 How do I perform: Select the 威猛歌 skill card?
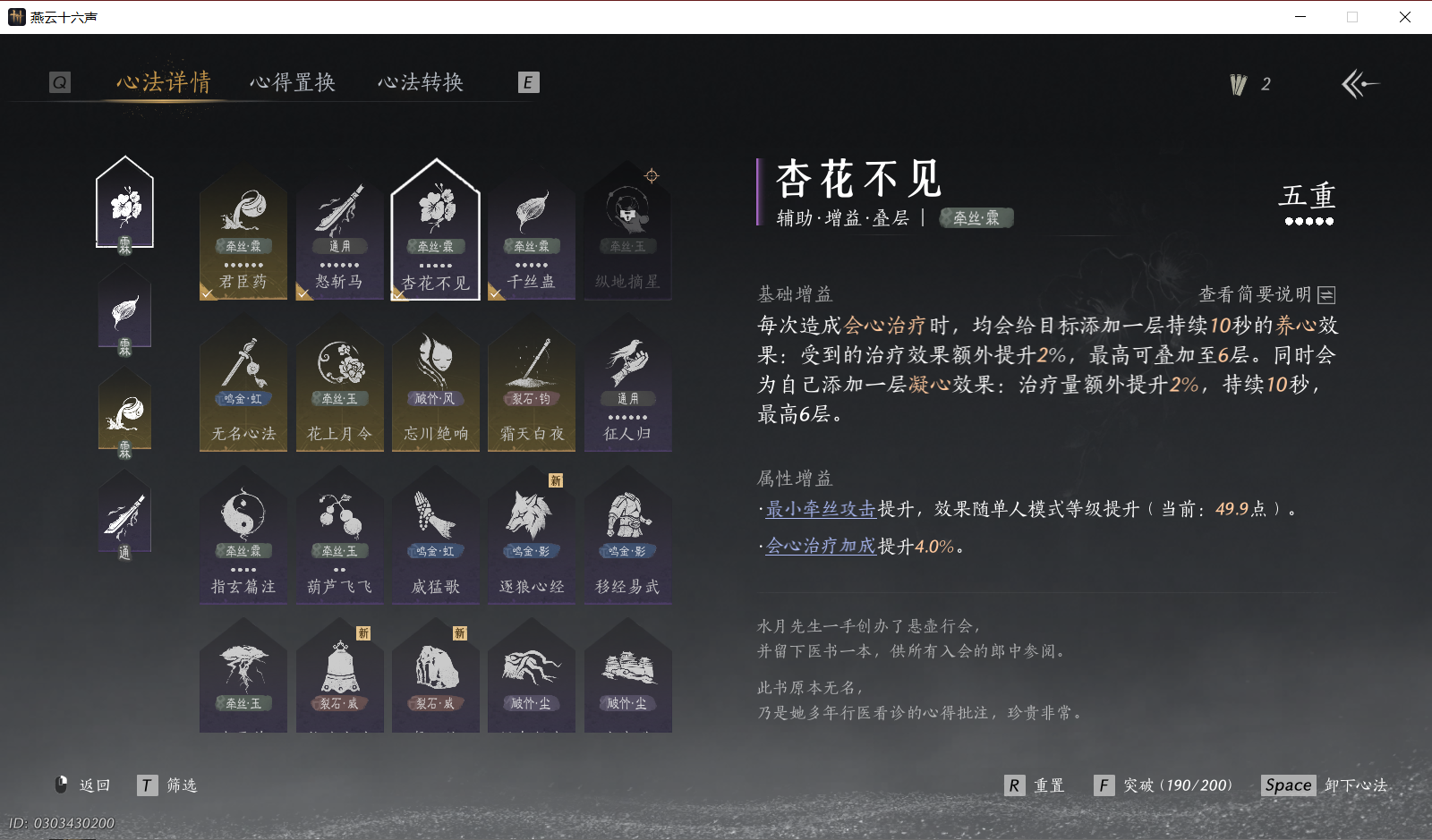click(436, 535)
